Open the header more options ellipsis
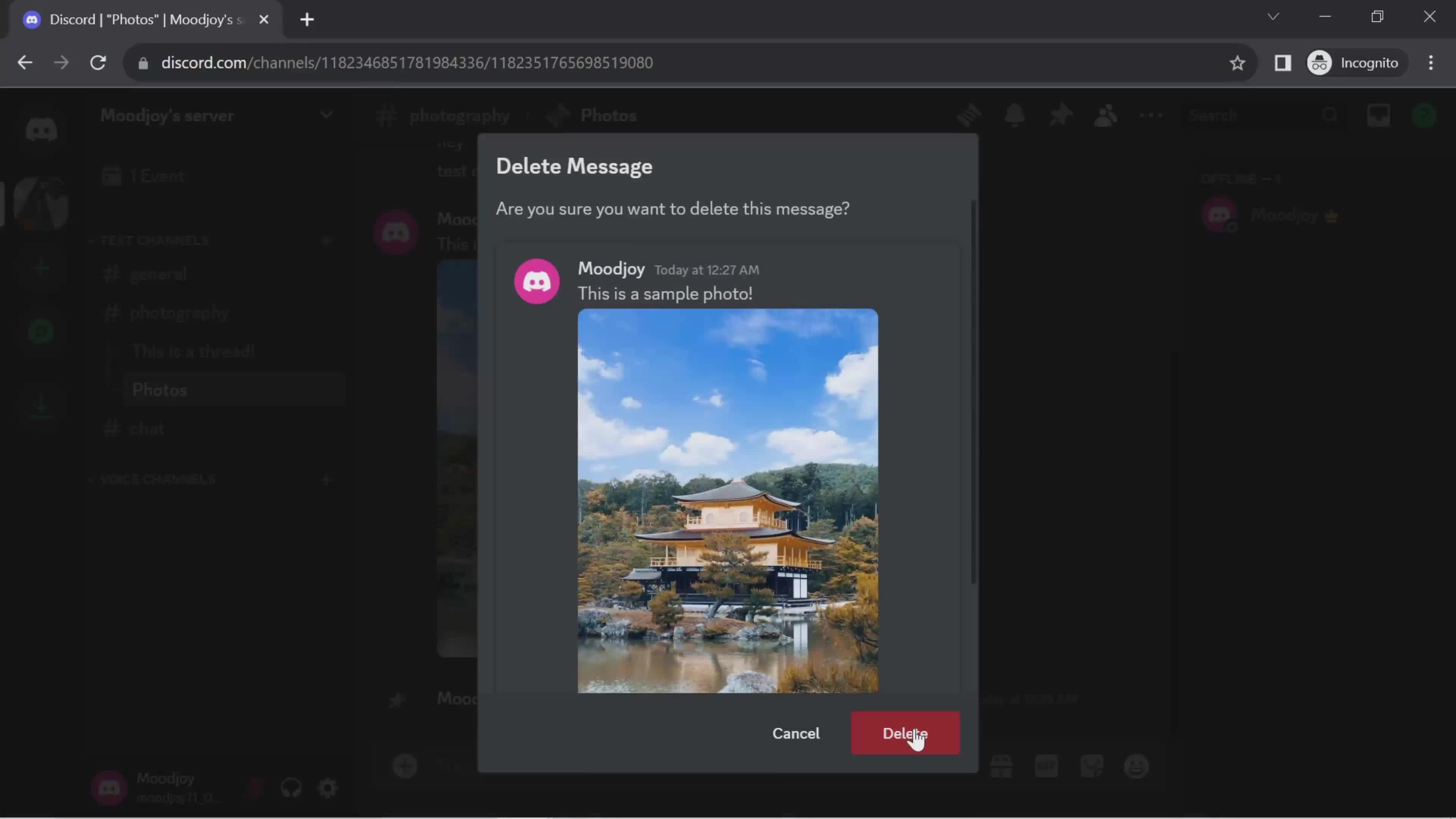Image resolution: width=1456 pixels, height=819 pixels. point(1151,115)
